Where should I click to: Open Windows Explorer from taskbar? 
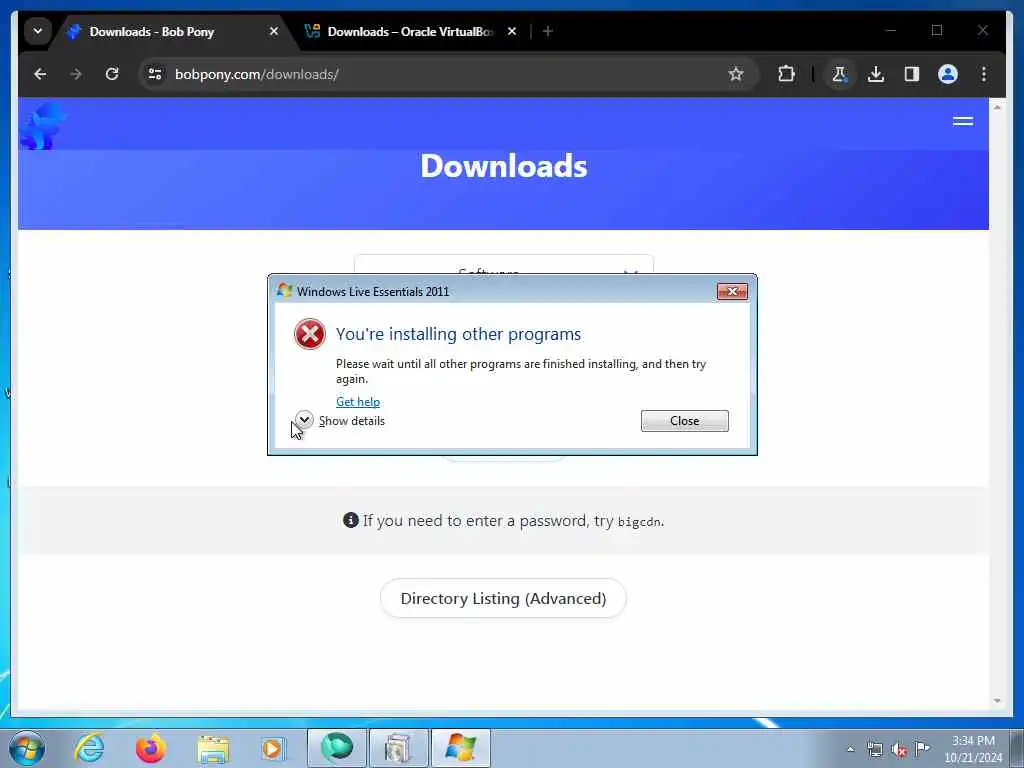tap(214, 748)
